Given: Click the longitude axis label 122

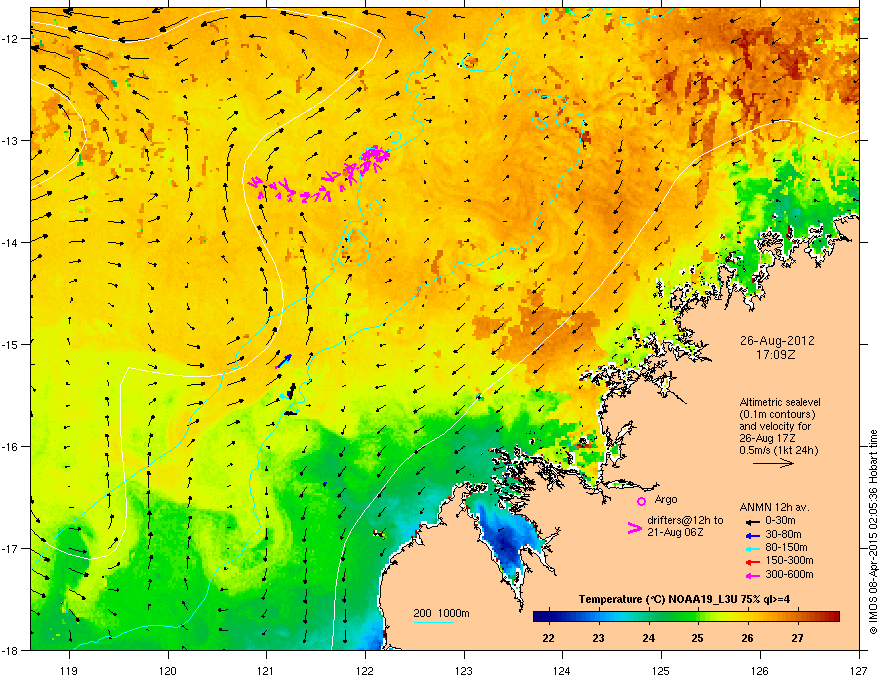Looking at the screenshot, I should 365,670.
